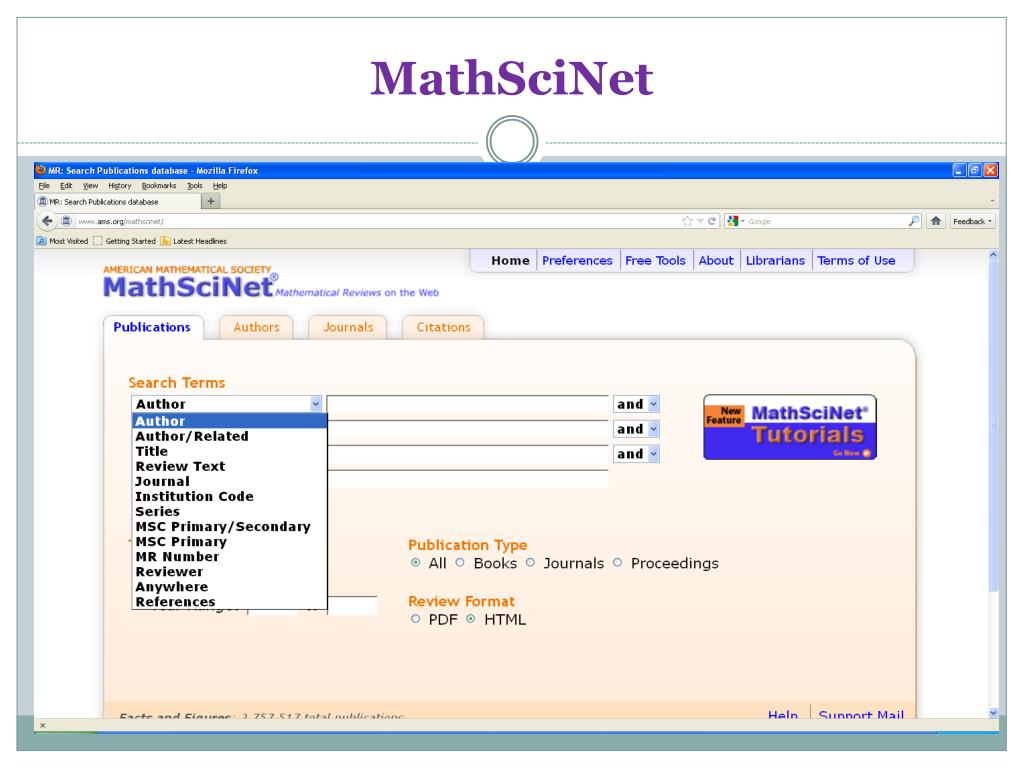The height and width of the screenshot is (768, 1024).
Task: Open the address bar history dropdown arrow
Action: tap(700, 221)
